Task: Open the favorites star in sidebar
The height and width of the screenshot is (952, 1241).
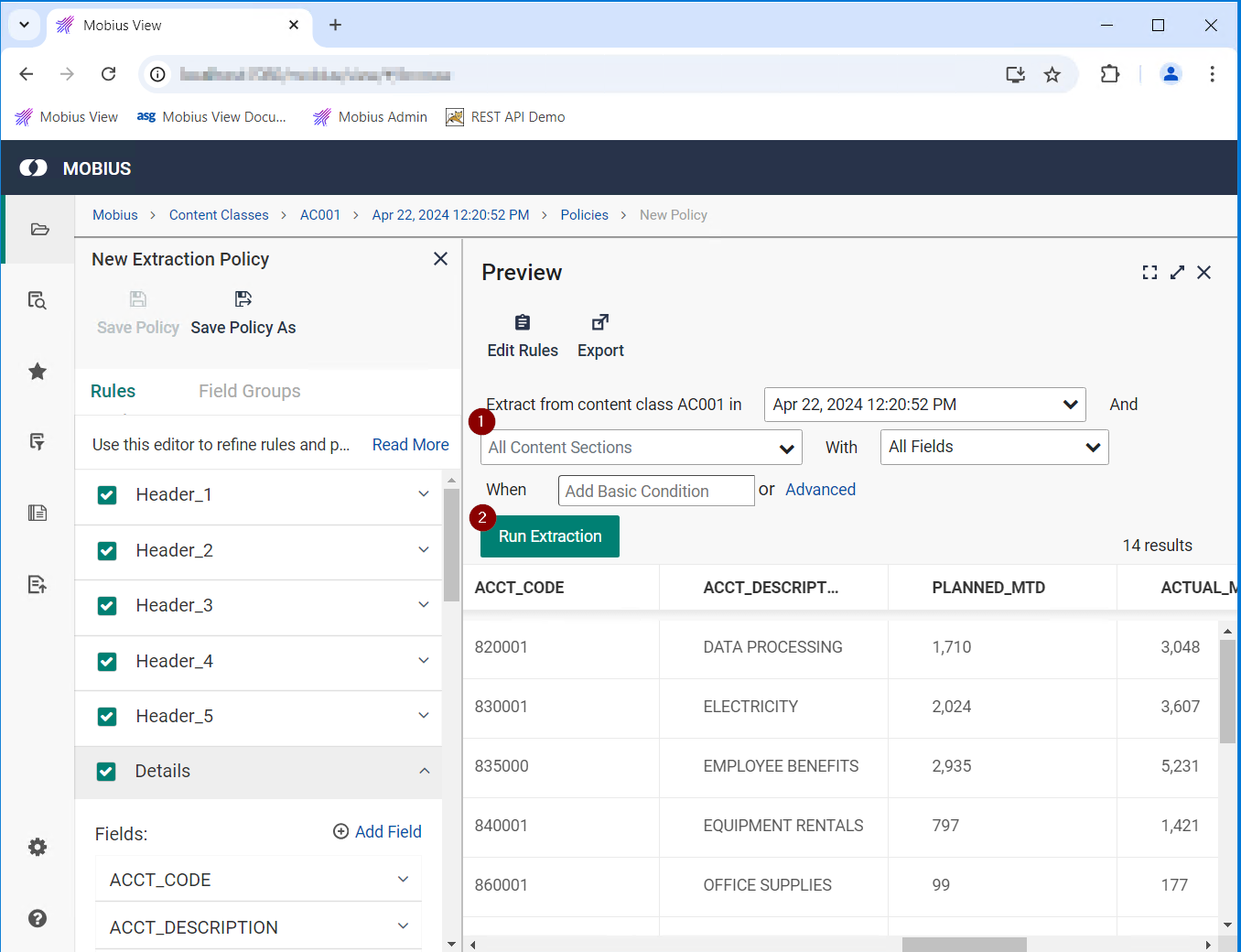Action: (38, 372)
